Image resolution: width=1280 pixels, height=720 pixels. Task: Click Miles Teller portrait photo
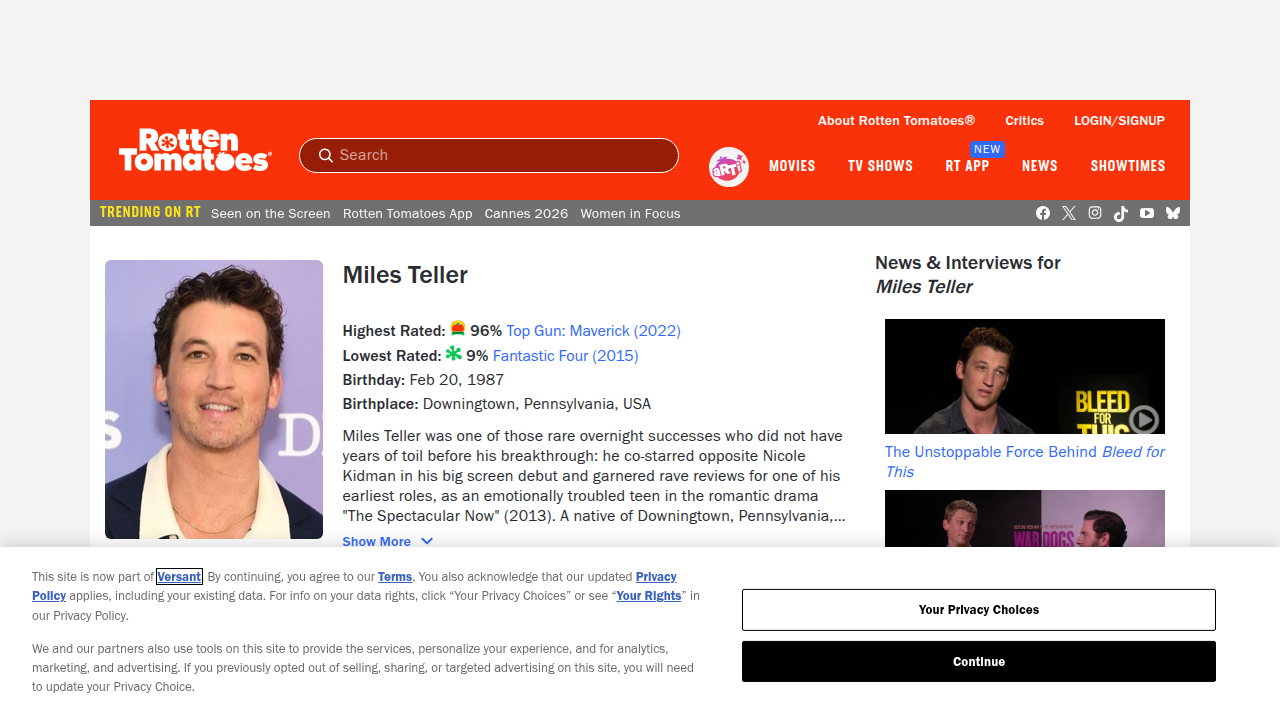214,399
